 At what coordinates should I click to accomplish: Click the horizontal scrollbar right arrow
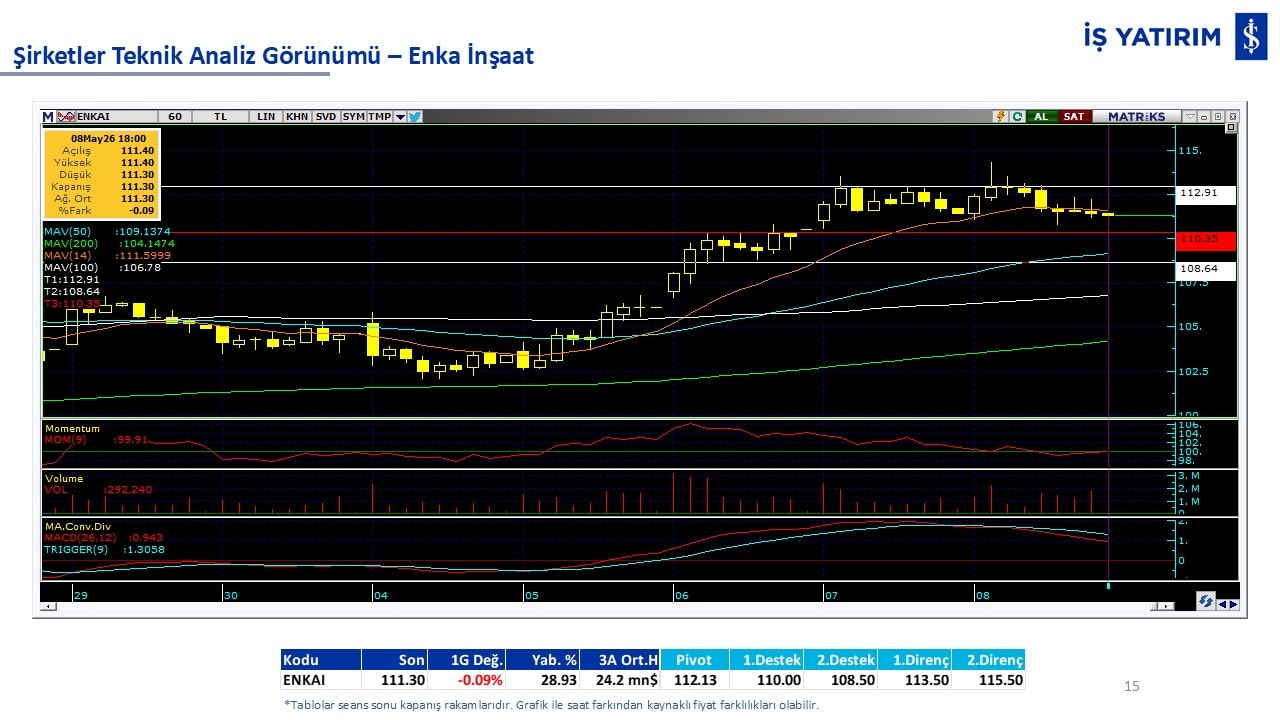(1166, 606)
